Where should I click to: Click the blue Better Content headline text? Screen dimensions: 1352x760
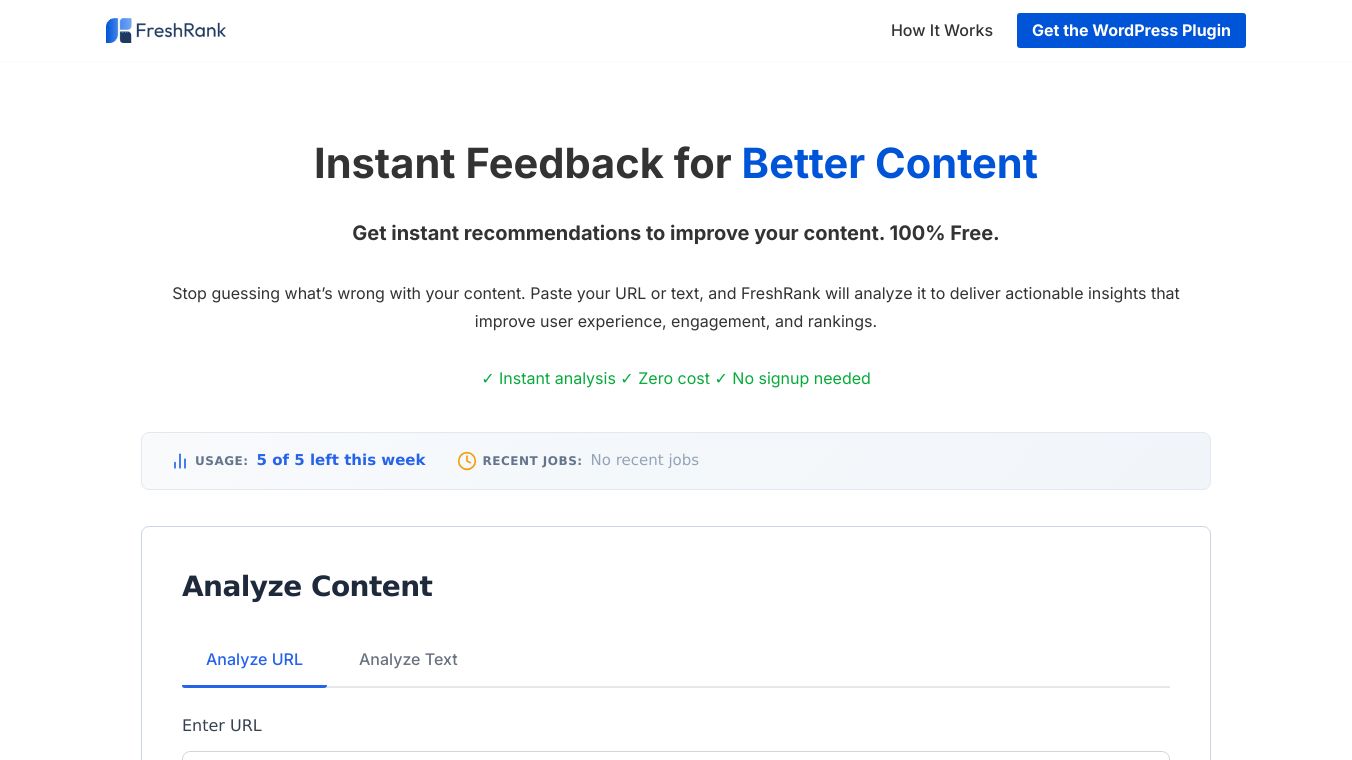(x=889, y=164)
